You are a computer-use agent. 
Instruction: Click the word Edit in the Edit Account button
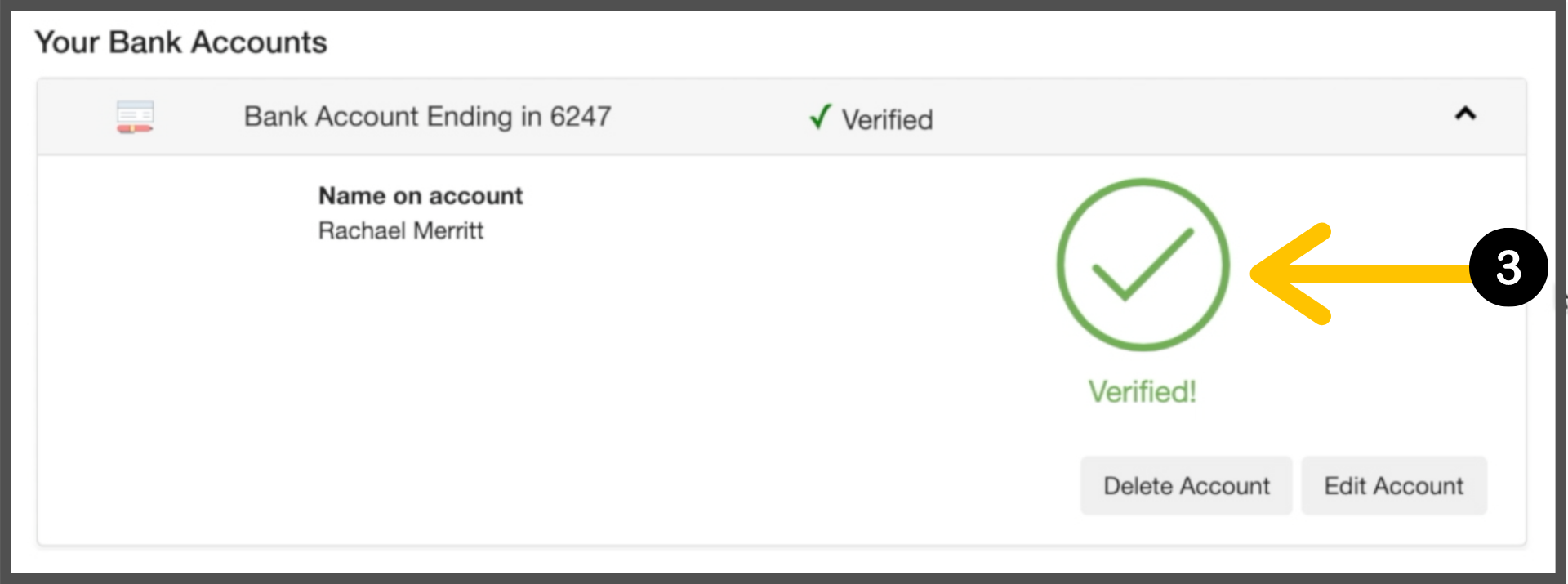[1344, 486]
